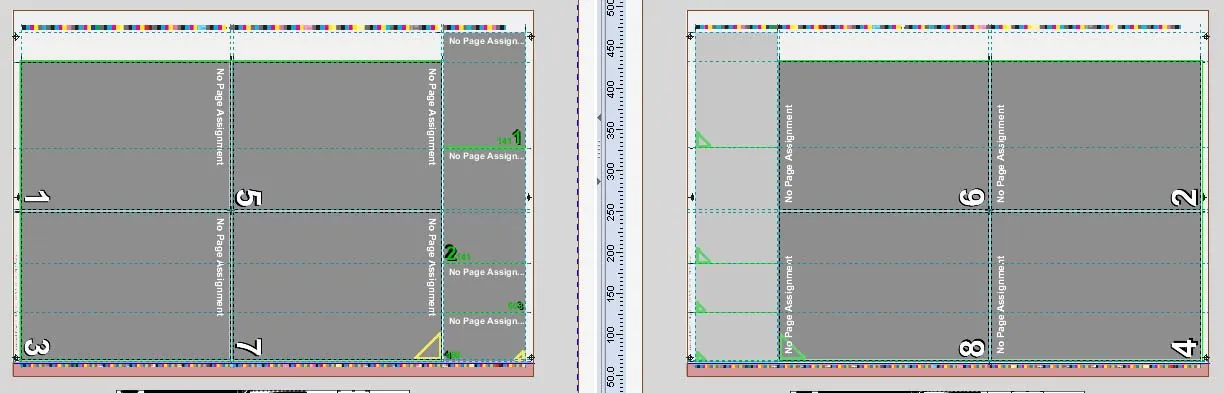Click the small green page 1 marker in narrow column
The height and width of the screenshot is (393, 1224).
click(x=517, y=136)
